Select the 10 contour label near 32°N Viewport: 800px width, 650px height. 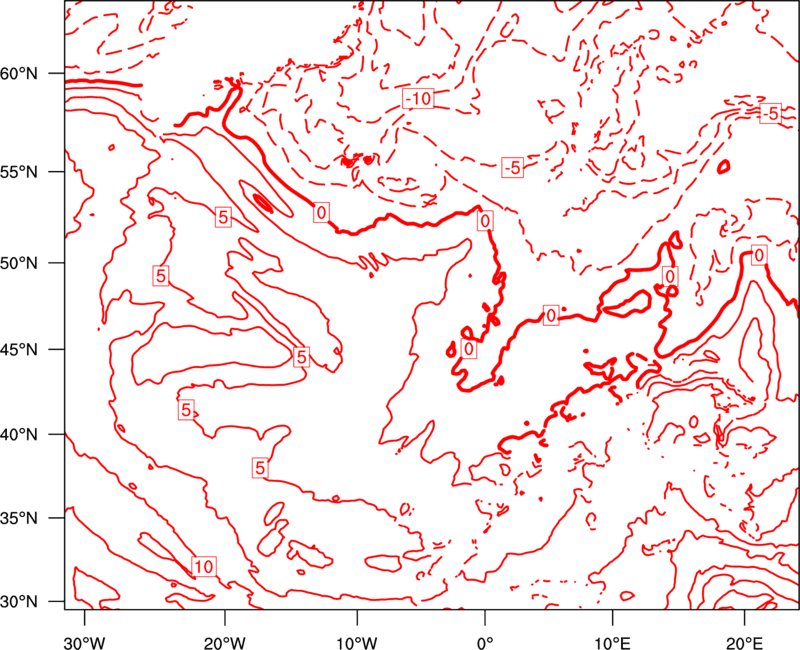coord(203,566)
